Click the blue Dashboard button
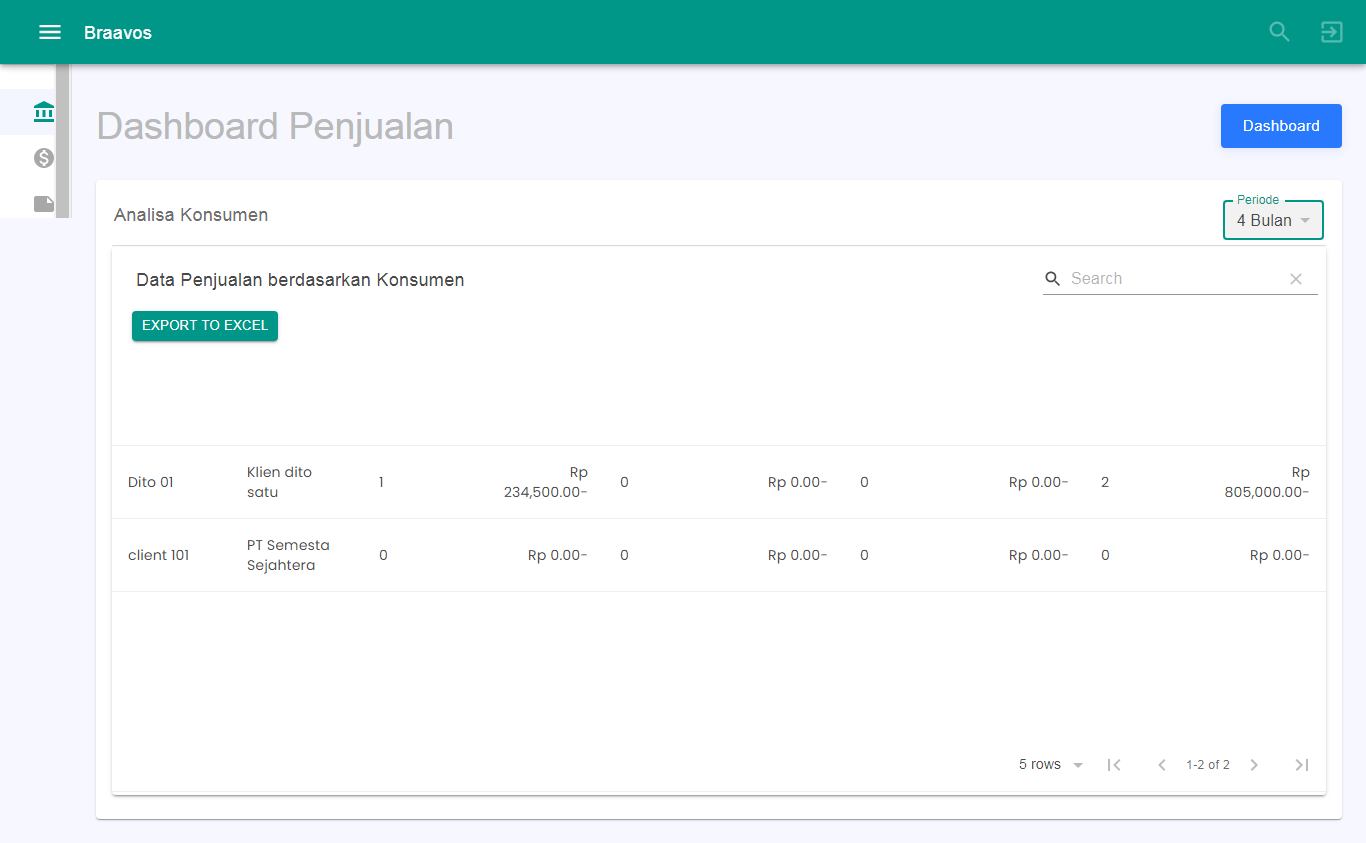This screenshot has width=1366, height=843. 1281,126
